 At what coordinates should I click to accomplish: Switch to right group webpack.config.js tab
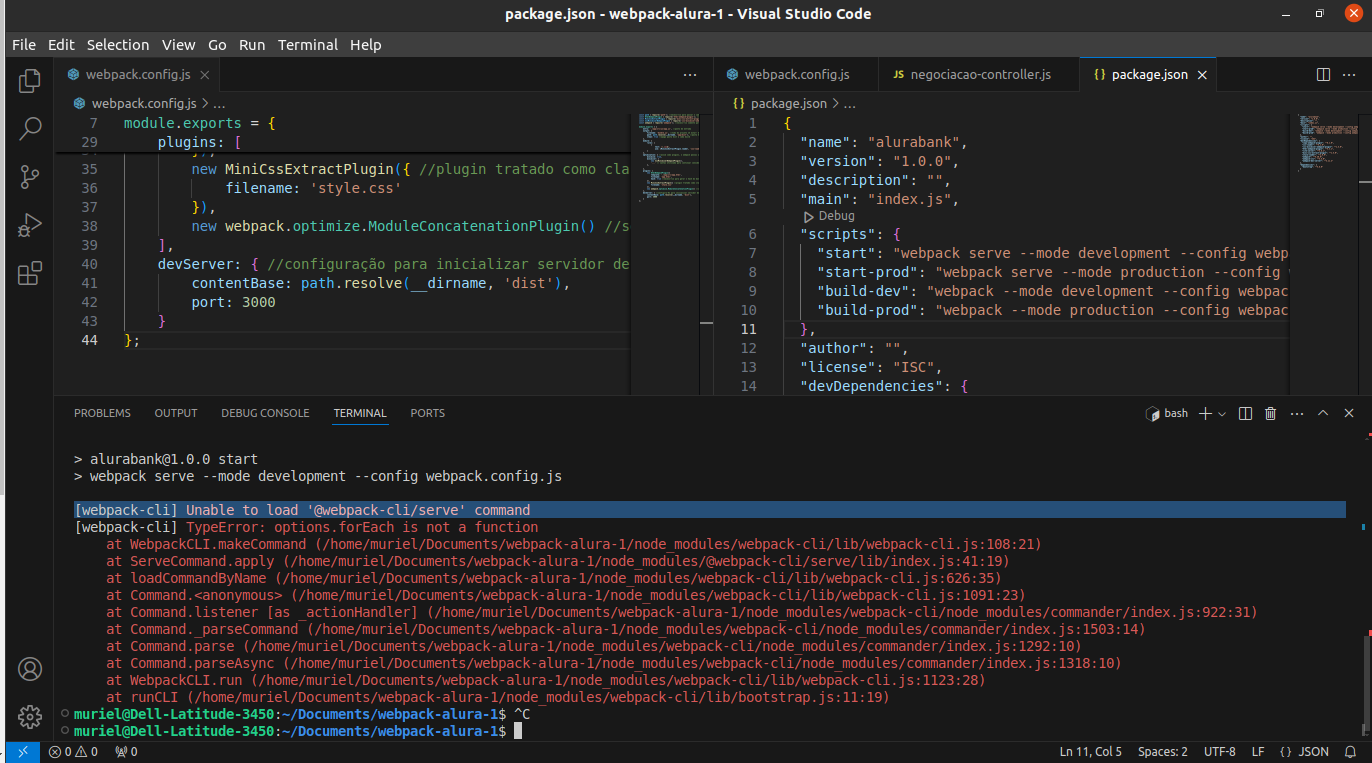(x=796, y=75)
